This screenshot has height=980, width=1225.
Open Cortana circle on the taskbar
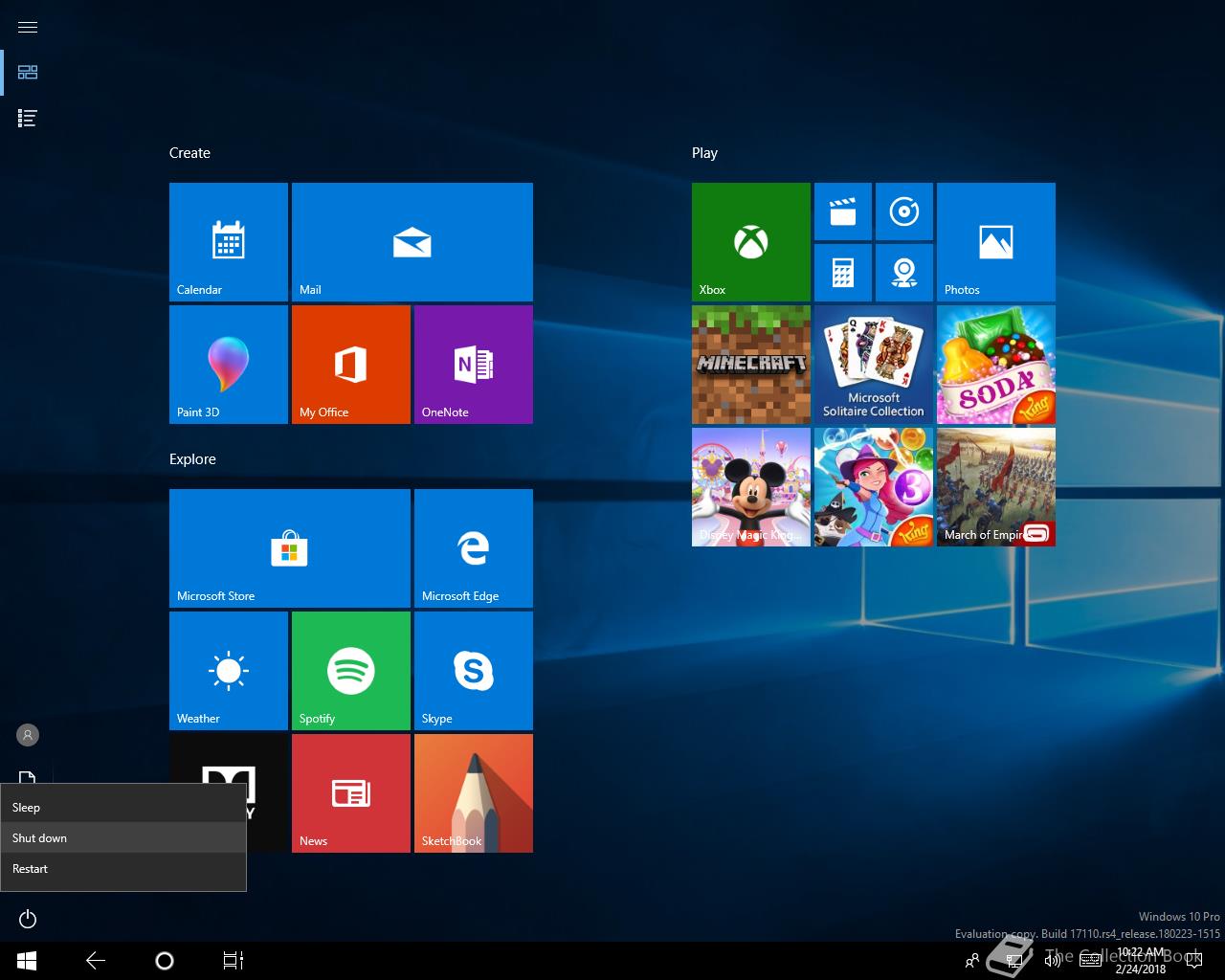pyautogui.click(x=165, y=961)
